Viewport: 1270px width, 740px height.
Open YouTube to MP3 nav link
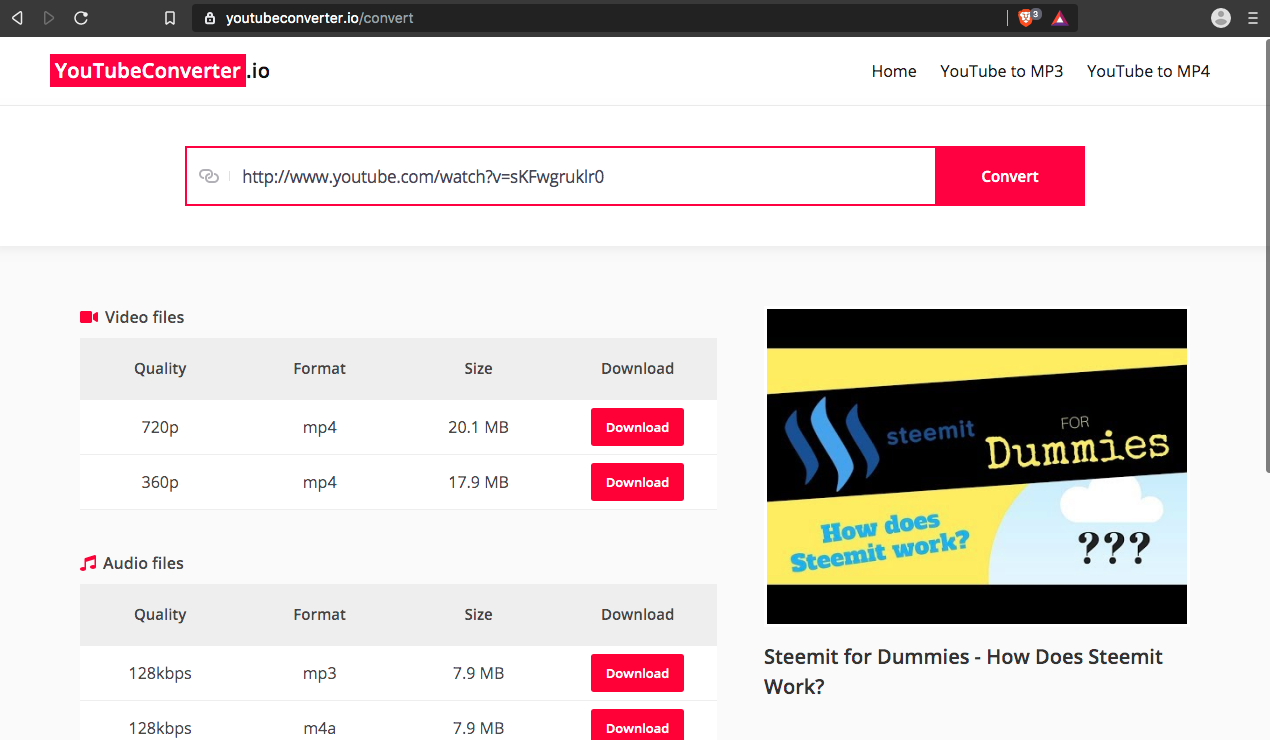pos(1001,71)
